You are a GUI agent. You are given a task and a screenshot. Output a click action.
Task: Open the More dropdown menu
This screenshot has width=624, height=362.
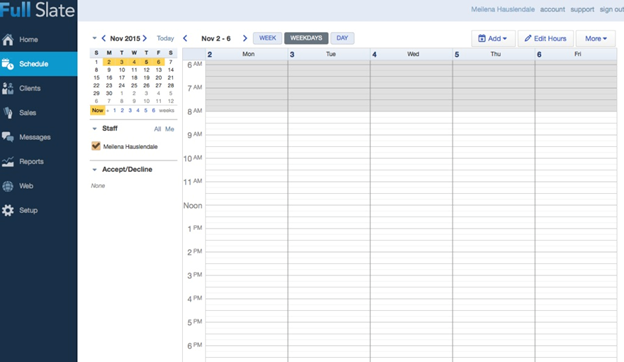[595, 39]
